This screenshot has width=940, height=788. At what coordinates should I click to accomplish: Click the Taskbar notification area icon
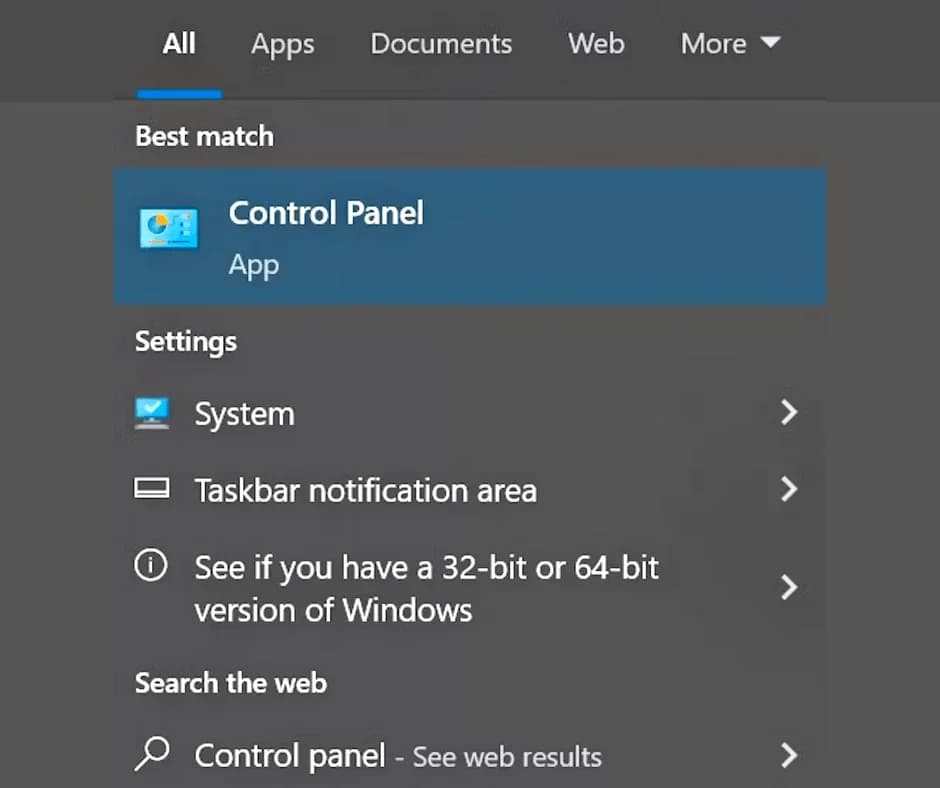152,490
